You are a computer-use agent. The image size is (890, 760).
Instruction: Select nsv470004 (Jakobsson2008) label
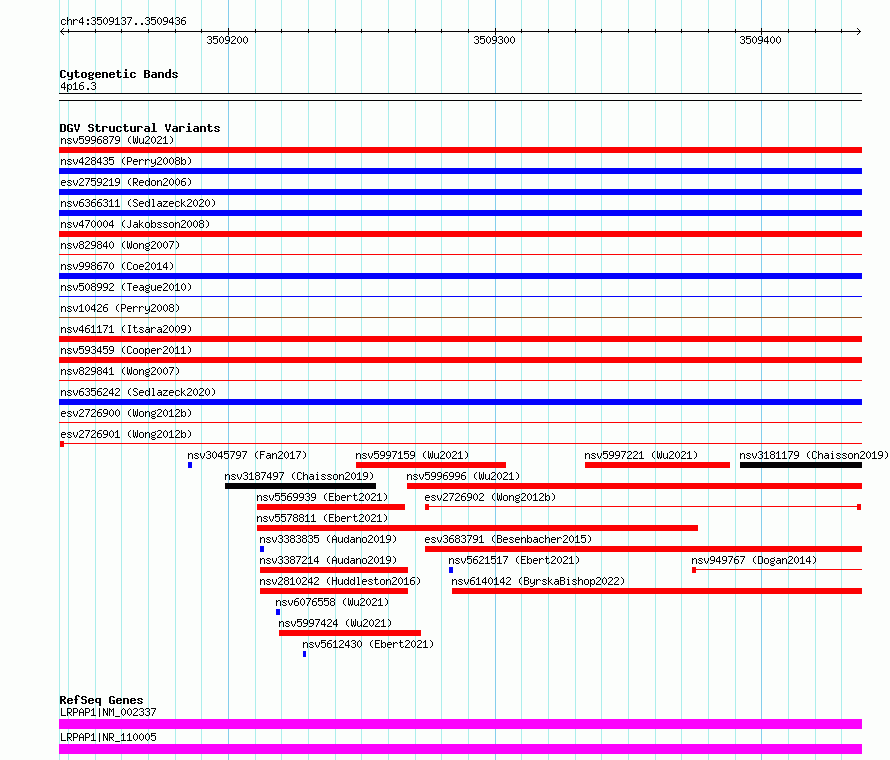[135, 224]
